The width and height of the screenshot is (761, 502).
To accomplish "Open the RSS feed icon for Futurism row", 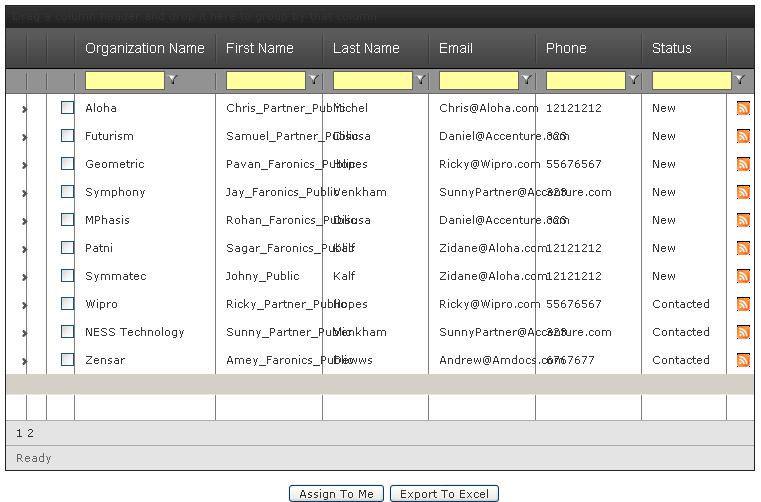I will [x=743, y=136].
